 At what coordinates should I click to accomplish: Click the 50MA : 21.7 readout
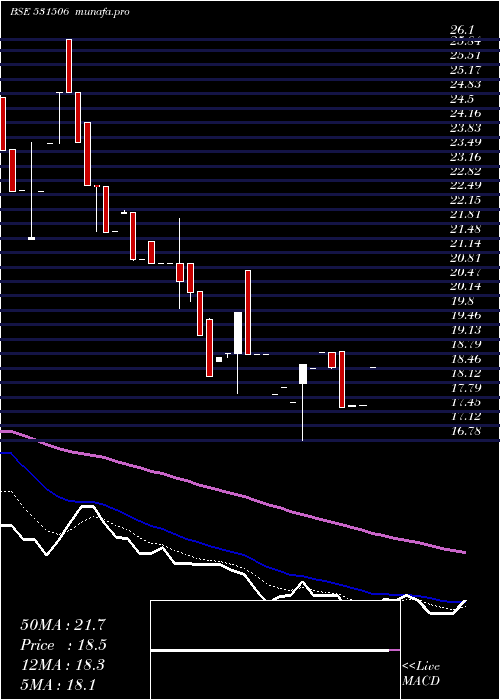pos(63,625)
